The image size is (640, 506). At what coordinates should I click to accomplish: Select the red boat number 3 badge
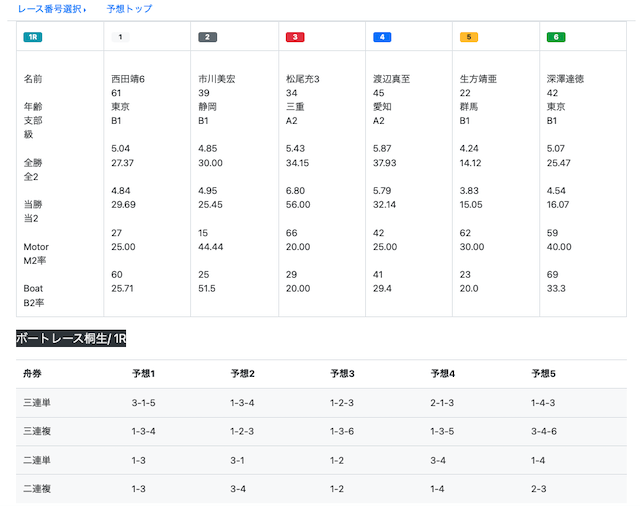tap(295, 37)
